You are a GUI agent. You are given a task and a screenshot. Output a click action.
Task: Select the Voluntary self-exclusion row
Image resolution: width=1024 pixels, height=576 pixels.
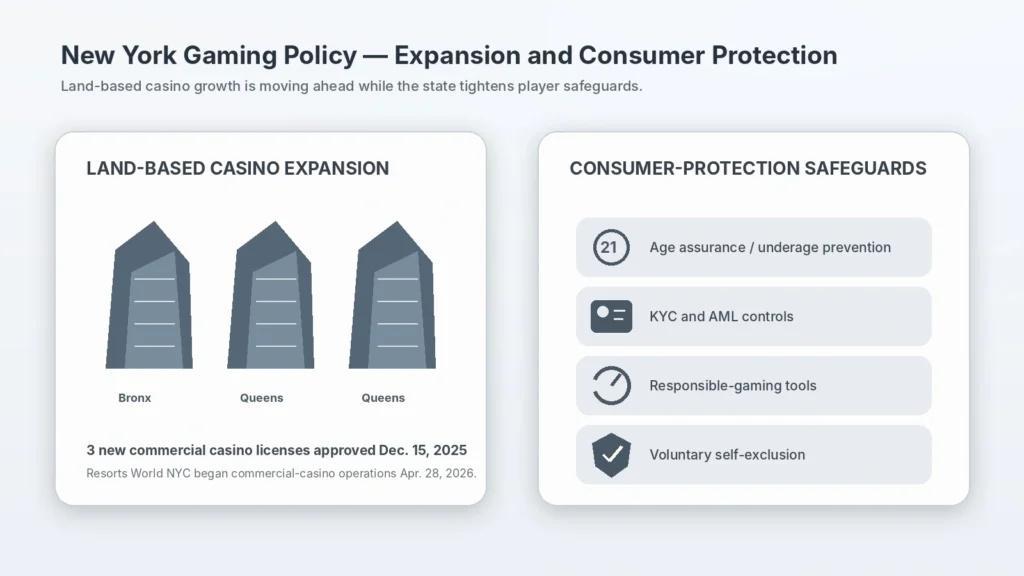pyautogui.click(x=754, y=455)
